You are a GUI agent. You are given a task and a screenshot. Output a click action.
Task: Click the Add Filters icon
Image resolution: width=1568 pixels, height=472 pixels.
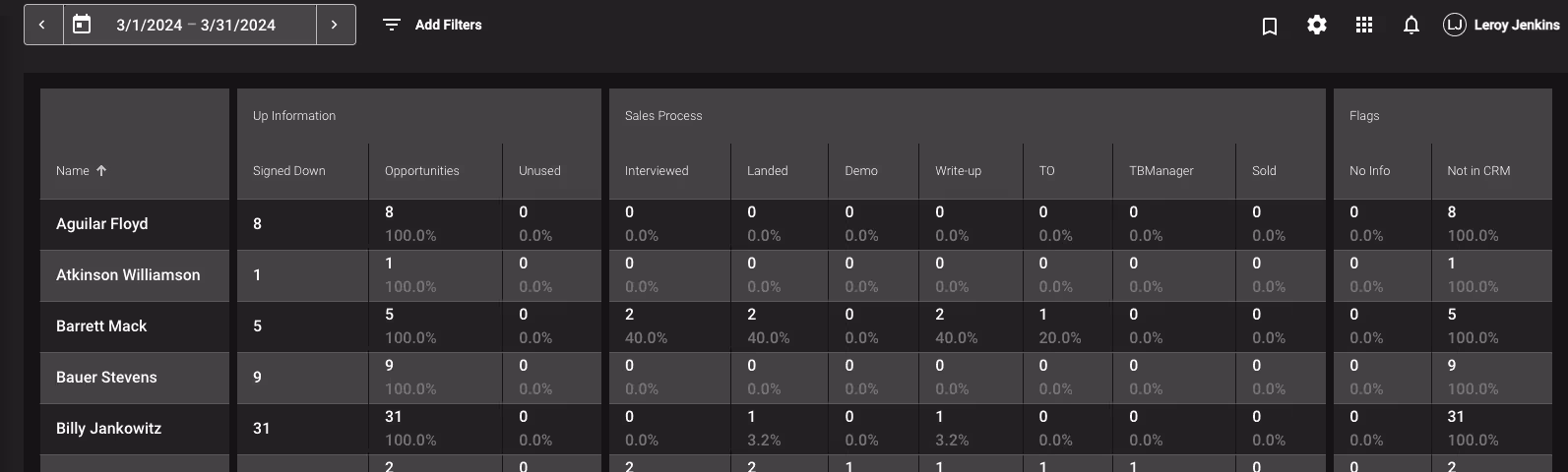[392, 25]
